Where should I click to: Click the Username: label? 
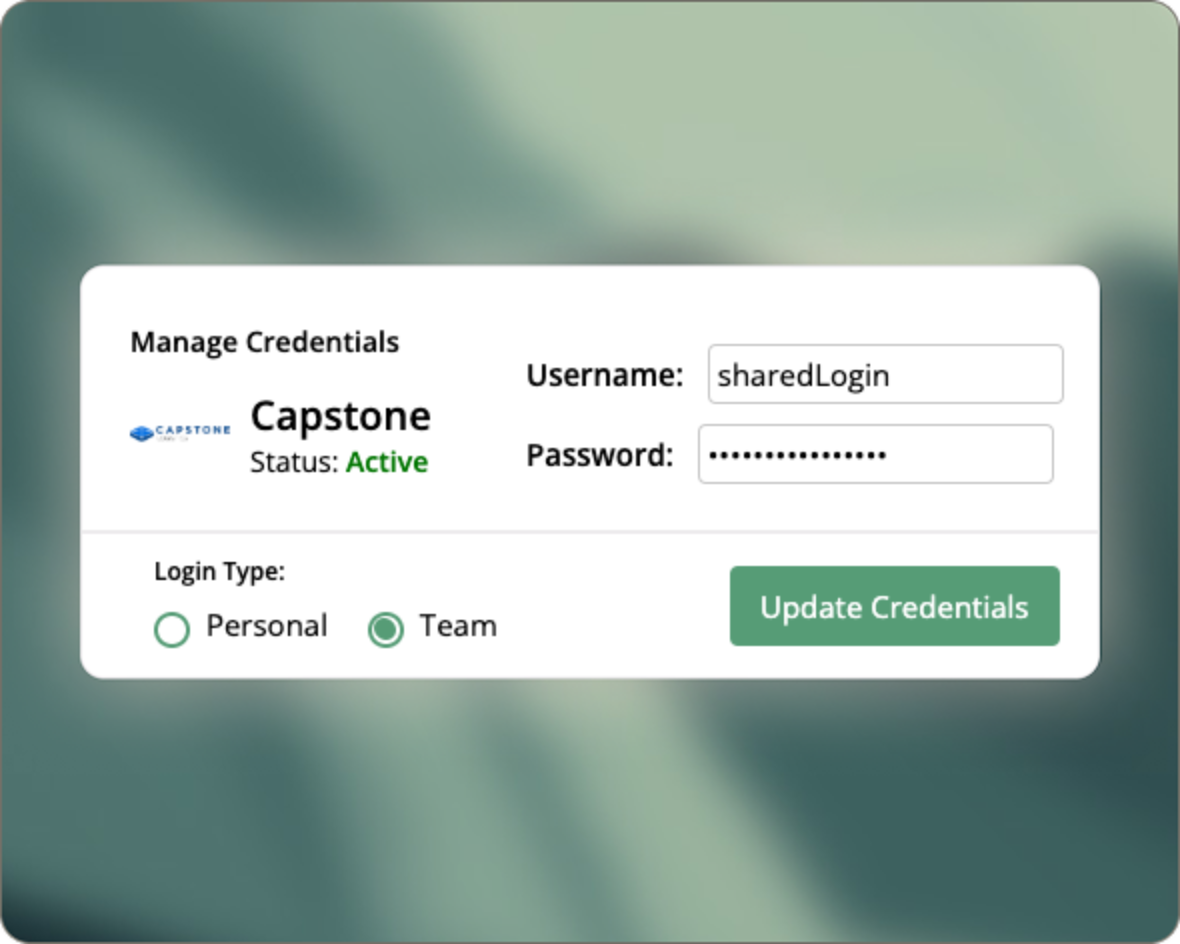click(x=605, y=375)
